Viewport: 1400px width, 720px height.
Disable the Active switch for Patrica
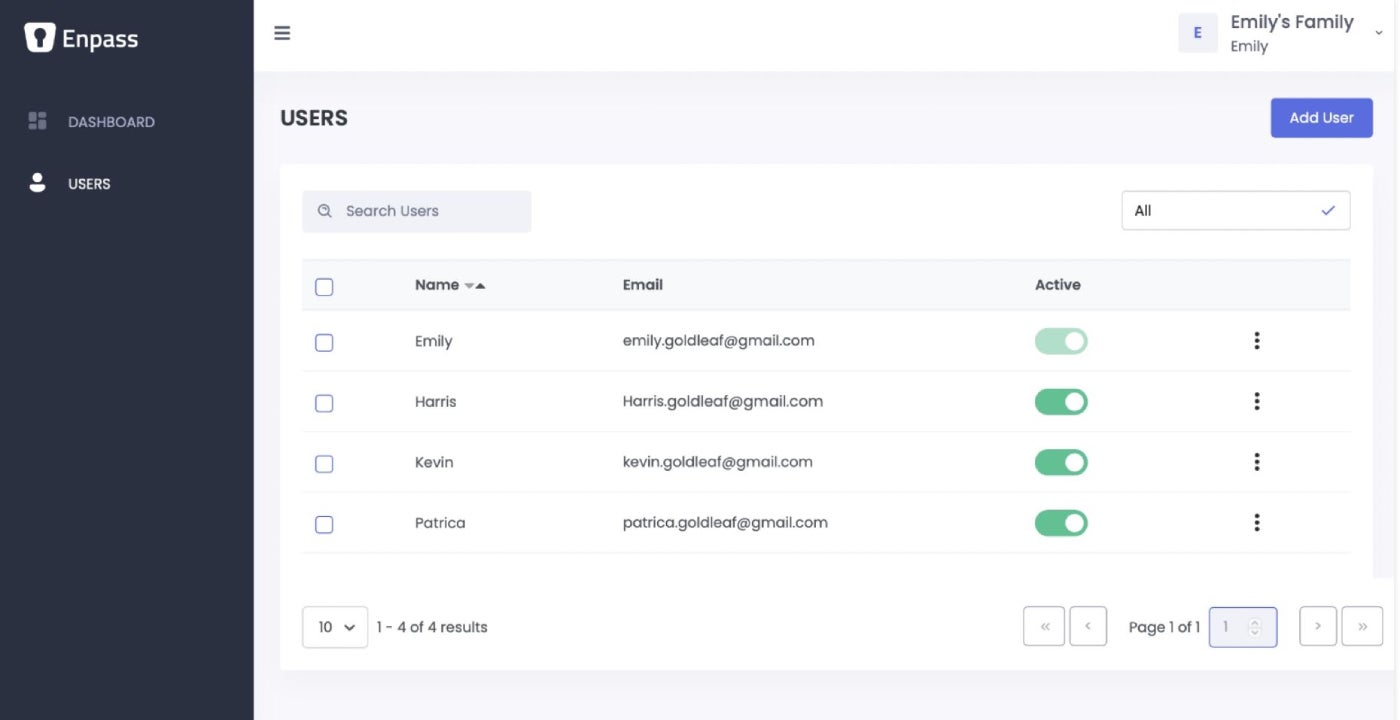[x=1061, y=523]
